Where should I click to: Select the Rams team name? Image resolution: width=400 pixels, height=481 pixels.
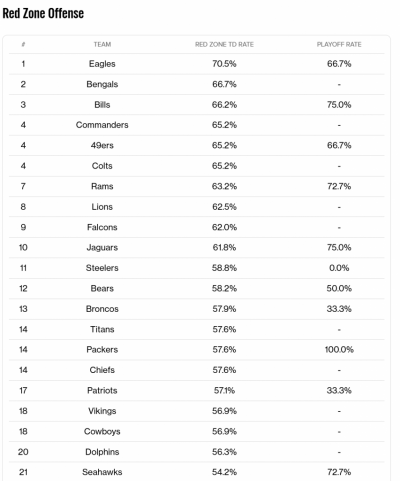coord(102,186)
